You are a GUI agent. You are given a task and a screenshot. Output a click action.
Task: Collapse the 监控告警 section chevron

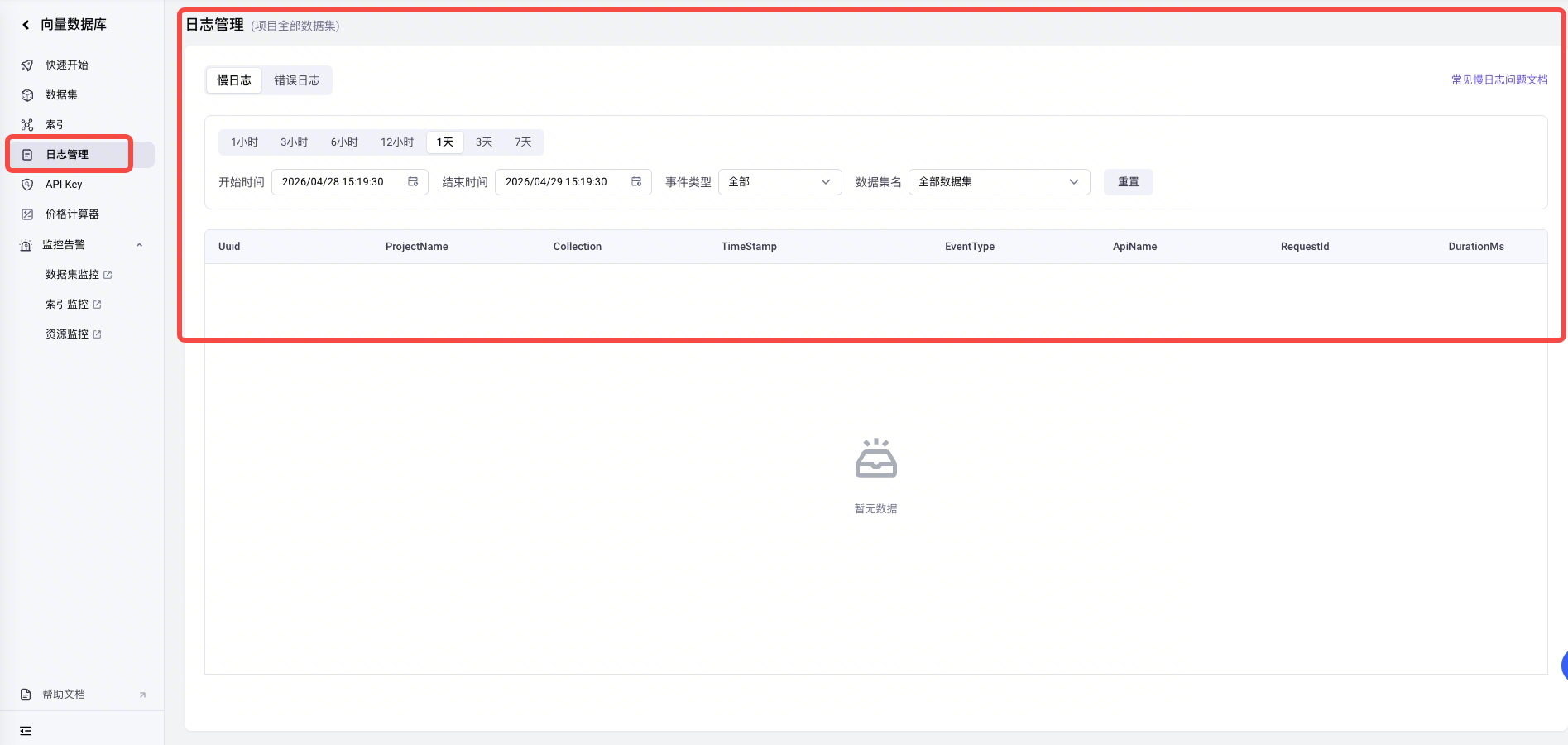click(x=139, y=245)
